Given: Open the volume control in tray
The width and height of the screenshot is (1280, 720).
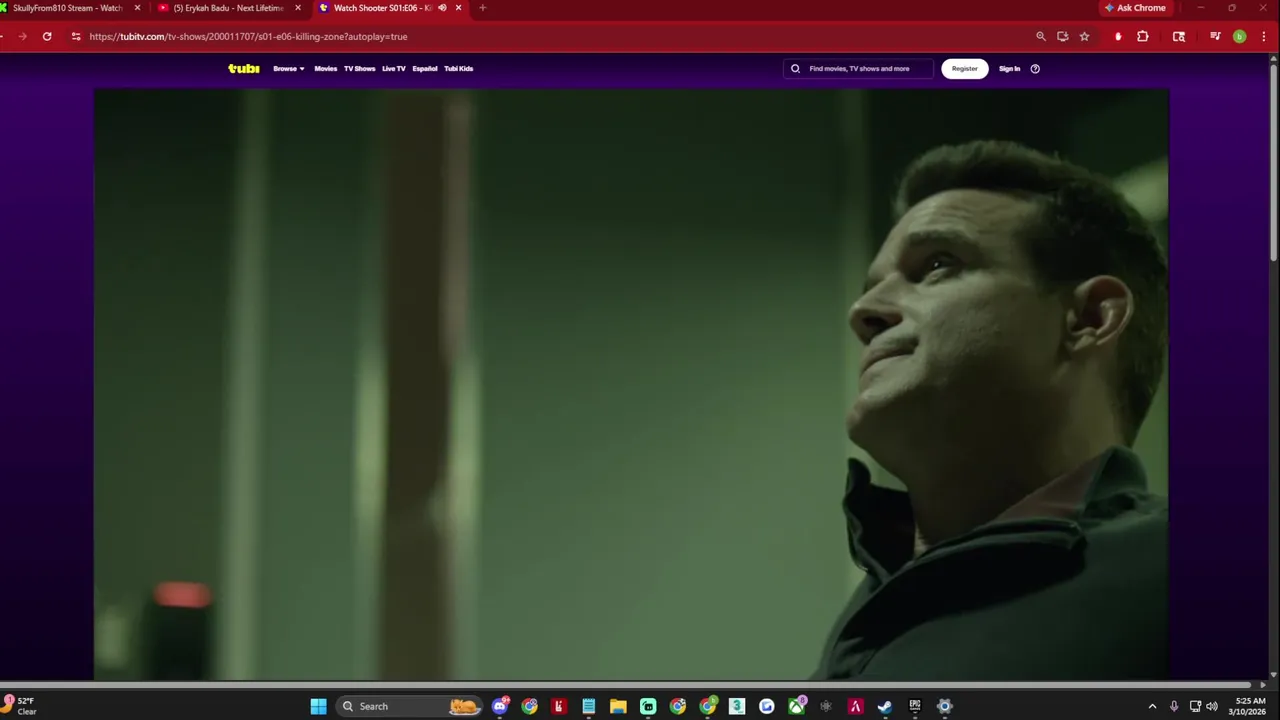Looking at the screenshot, I should tap(1212, 706).
